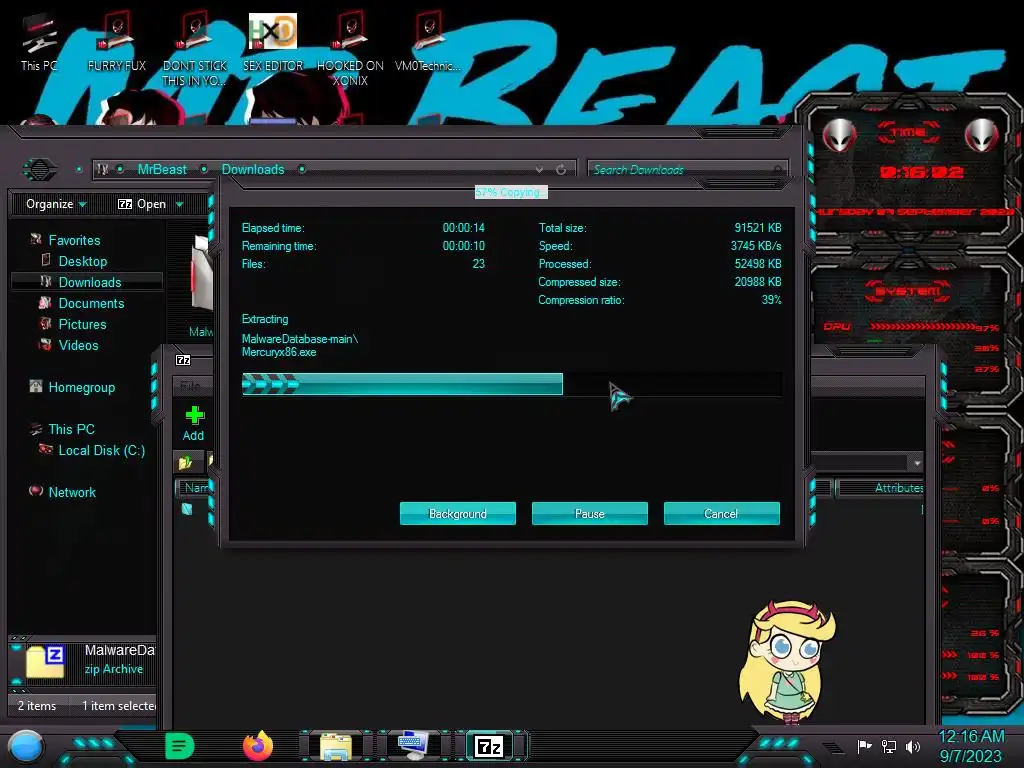Click the Favorites star icon

pyautogui.click(x=36, y=240)
